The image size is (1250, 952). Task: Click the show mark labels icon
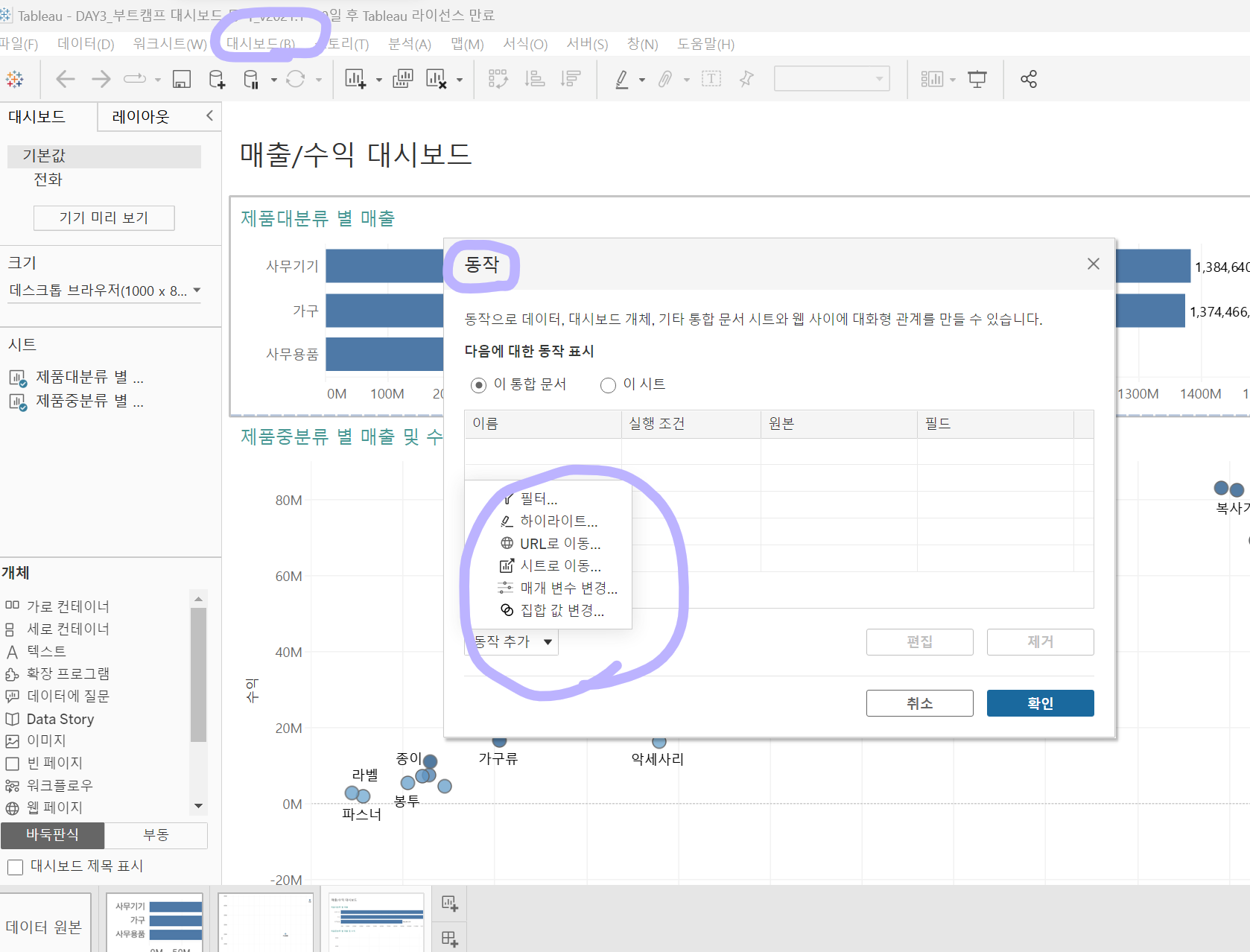(x=711, y=79)
